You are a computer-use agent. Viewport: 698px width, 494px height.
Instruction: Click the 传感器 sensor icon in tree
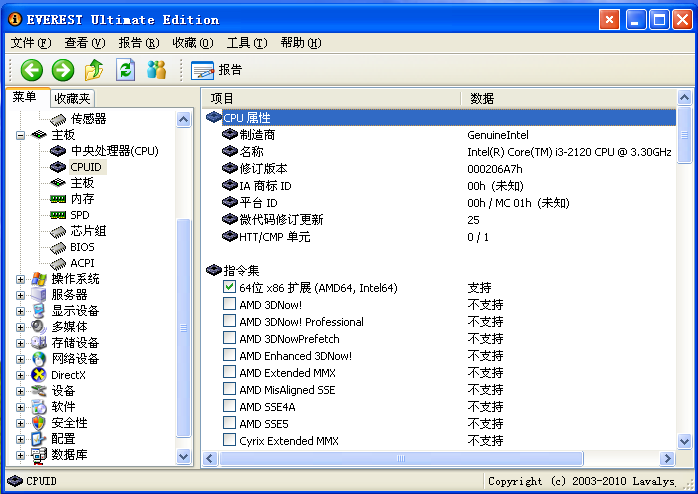click(58, 119)
